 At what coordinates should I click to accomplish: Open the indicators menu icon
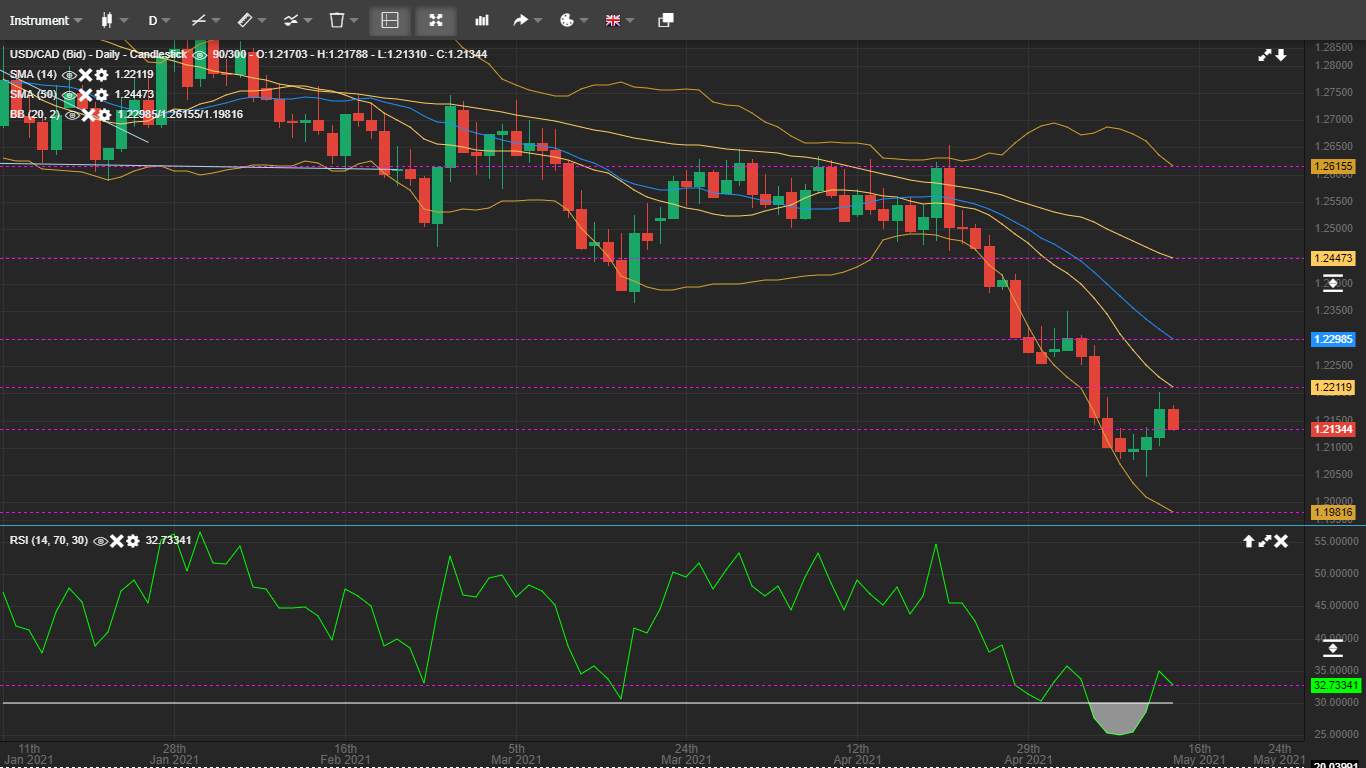296,20
